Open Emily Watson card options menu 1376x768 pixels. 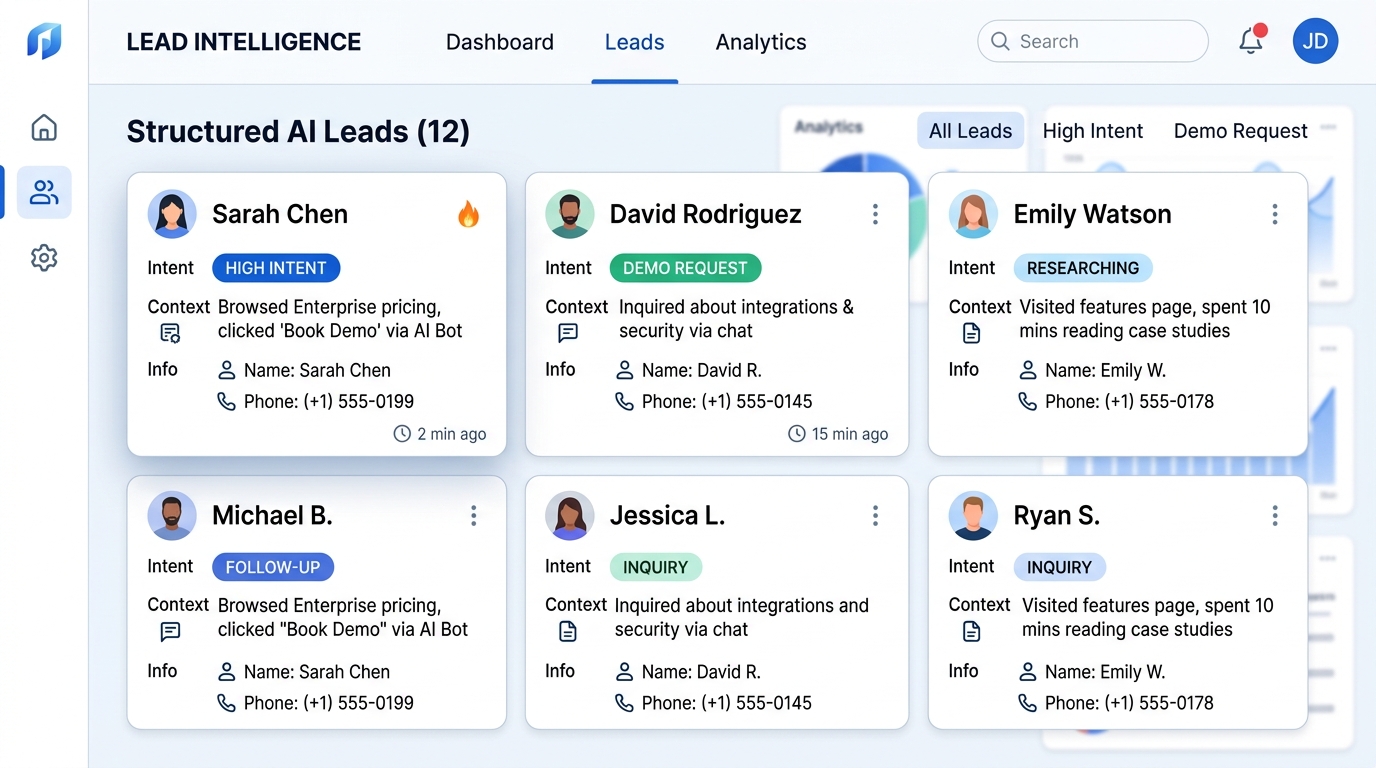tap(1275, 214)
